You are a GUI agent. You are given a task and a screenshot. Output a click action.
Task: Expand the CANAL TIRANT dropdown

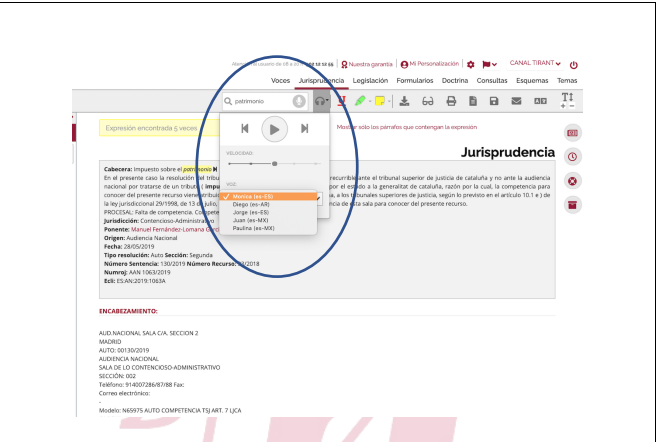(x=535, y=63)
